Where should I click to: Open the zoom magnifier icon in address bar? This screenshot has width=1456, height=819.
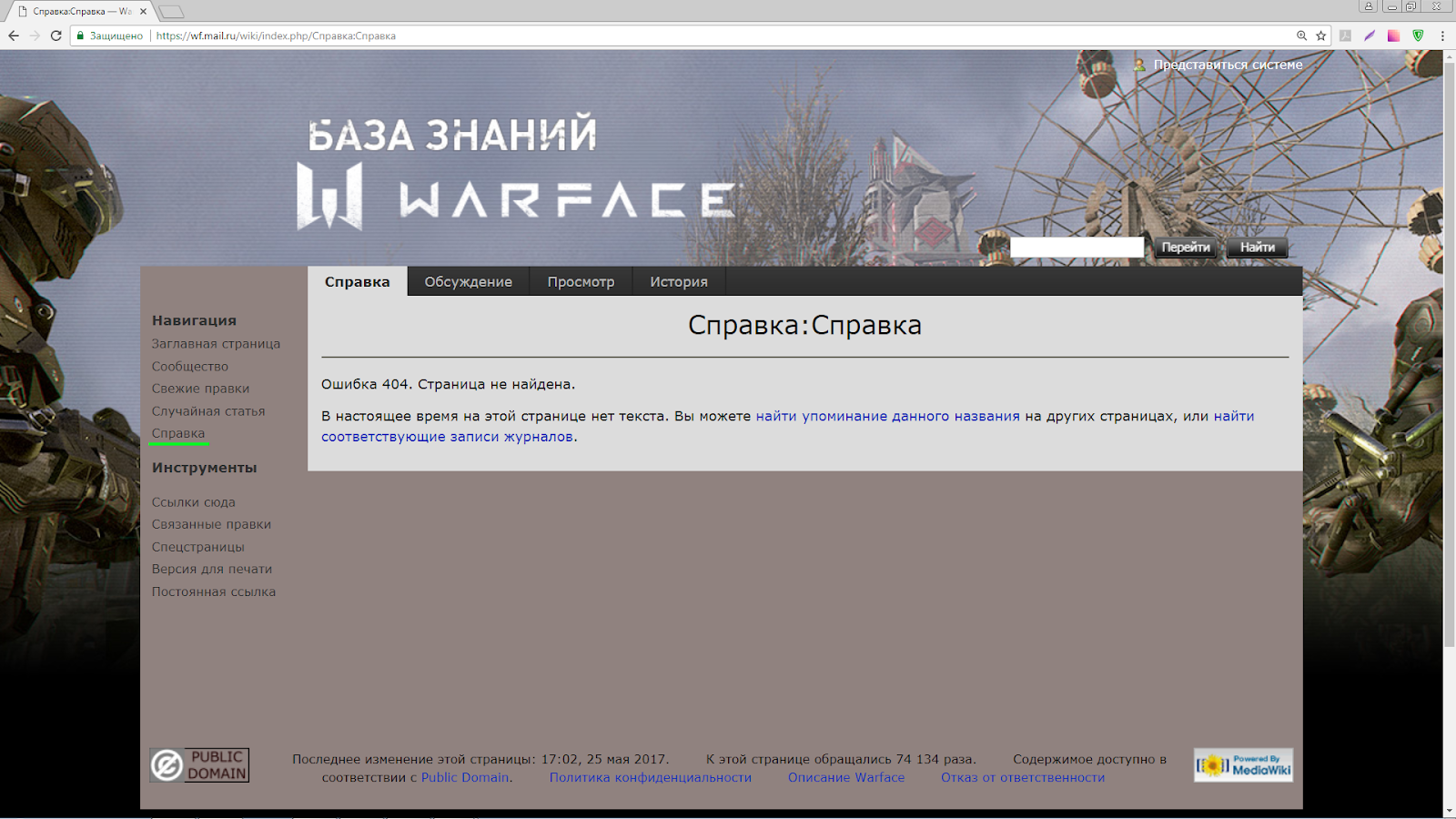(x=1302, y=35)
